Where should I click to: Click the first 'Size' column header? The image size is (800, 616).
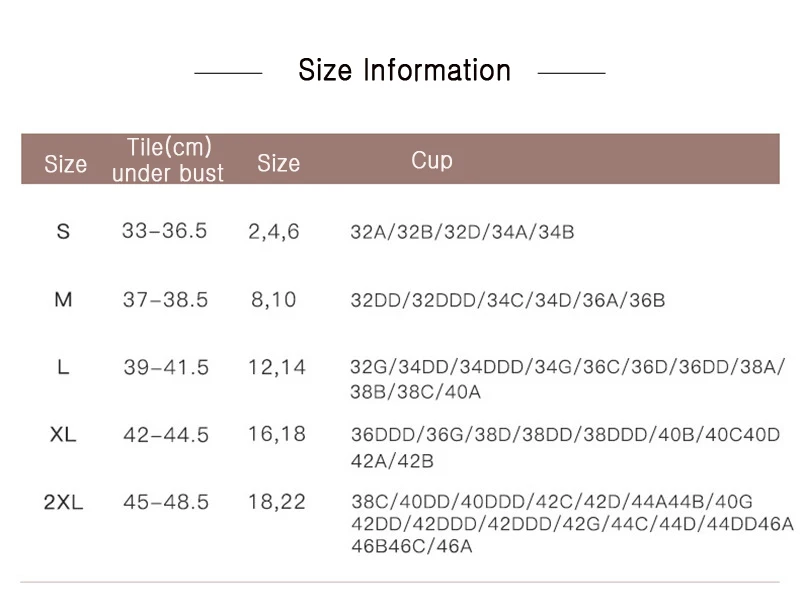(65, 164)
